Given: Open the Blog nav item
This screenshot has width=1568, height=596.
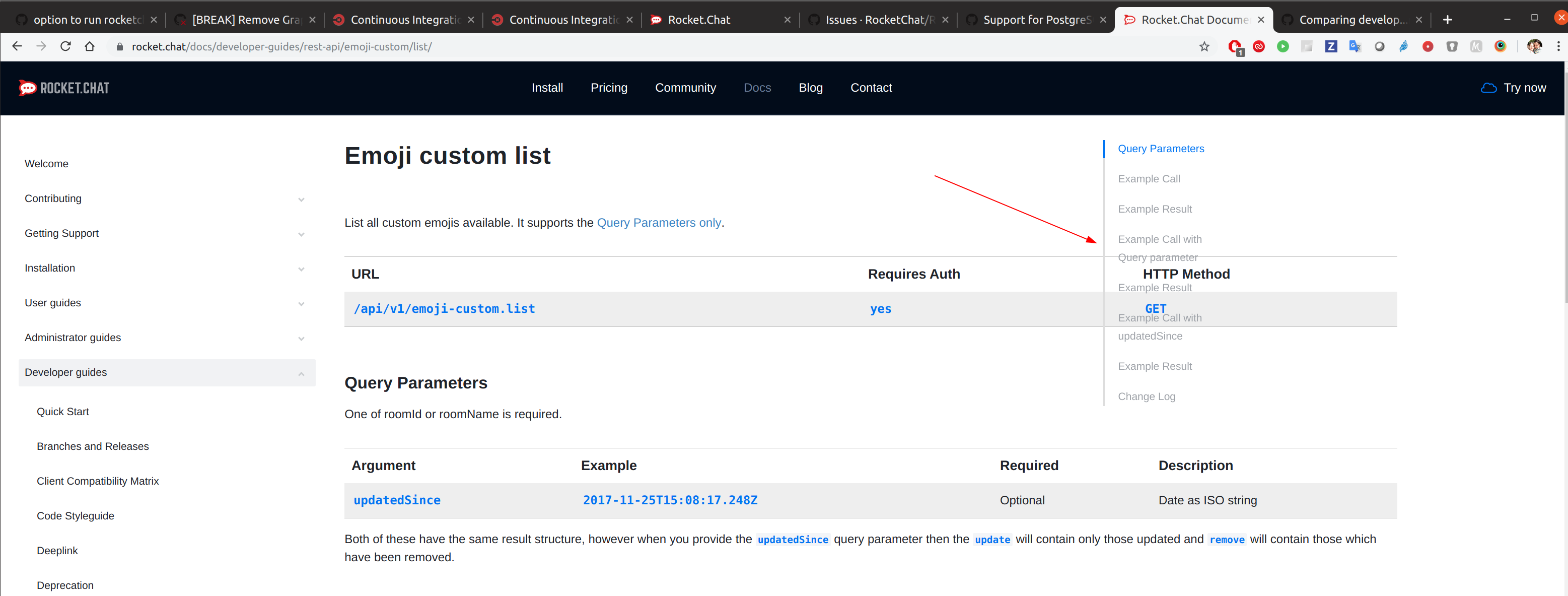Looking at the screenshot, I should [810, 88].
